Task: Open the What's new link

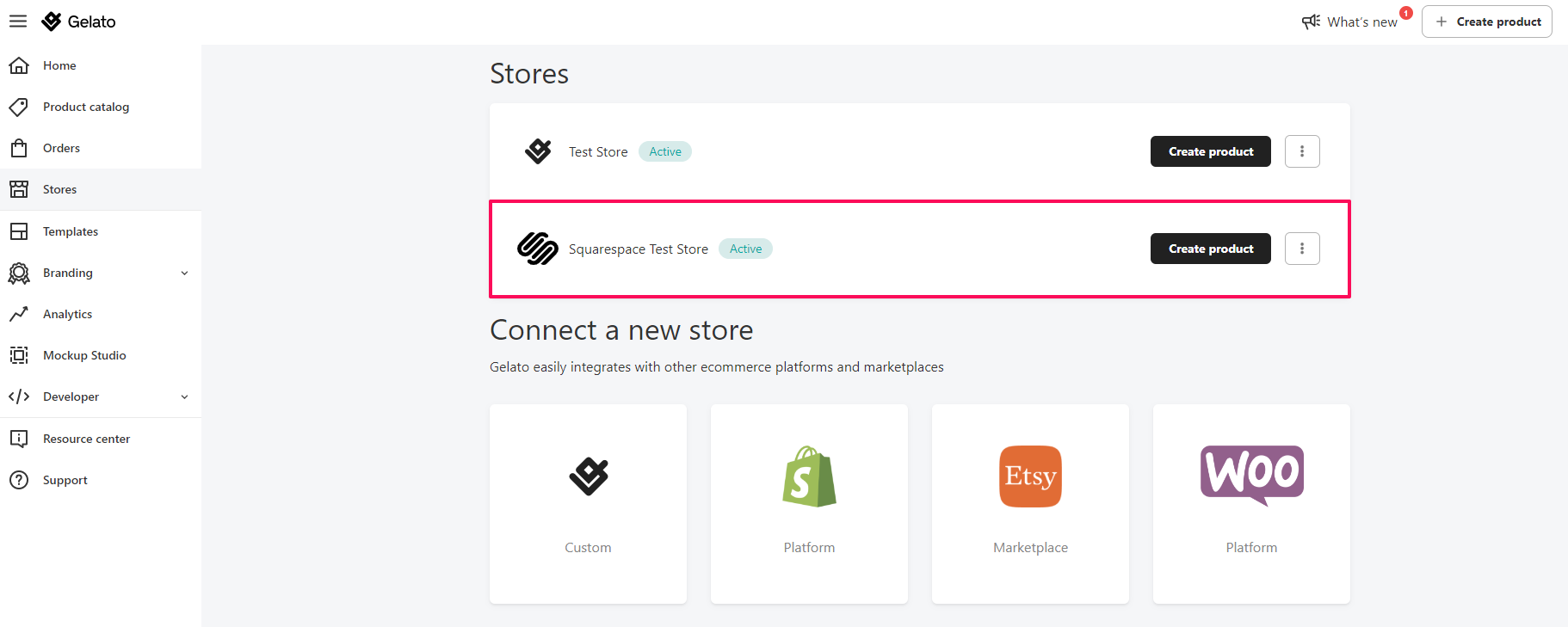Action: tap(1362, 22)
